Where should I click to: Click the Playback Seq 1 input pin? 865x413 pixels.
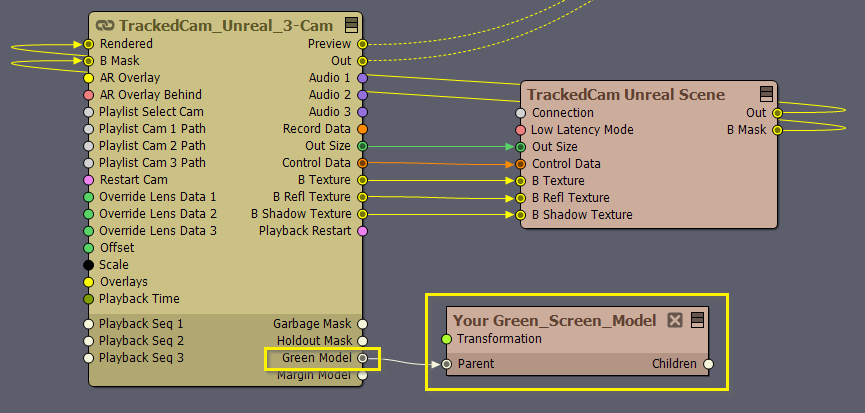(88, 324)
